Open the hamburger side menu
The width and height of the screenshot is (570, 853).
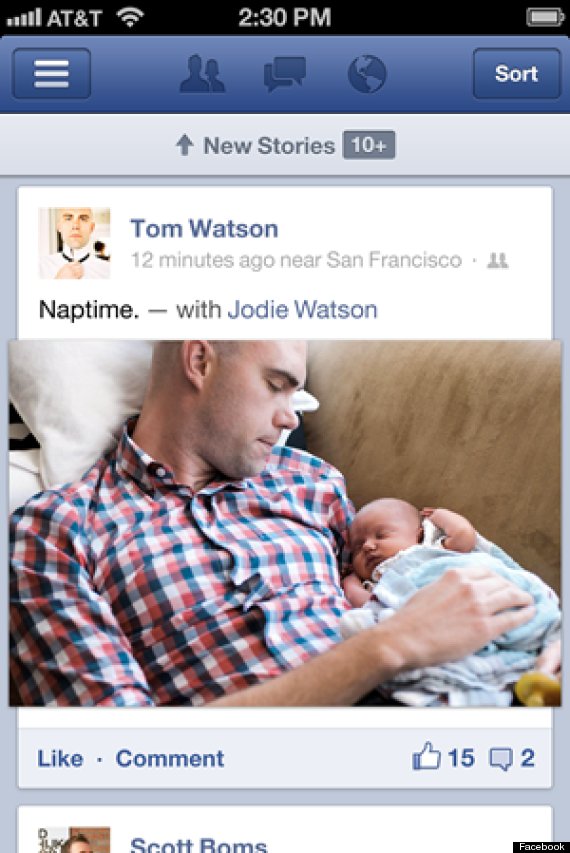point(52,73)
